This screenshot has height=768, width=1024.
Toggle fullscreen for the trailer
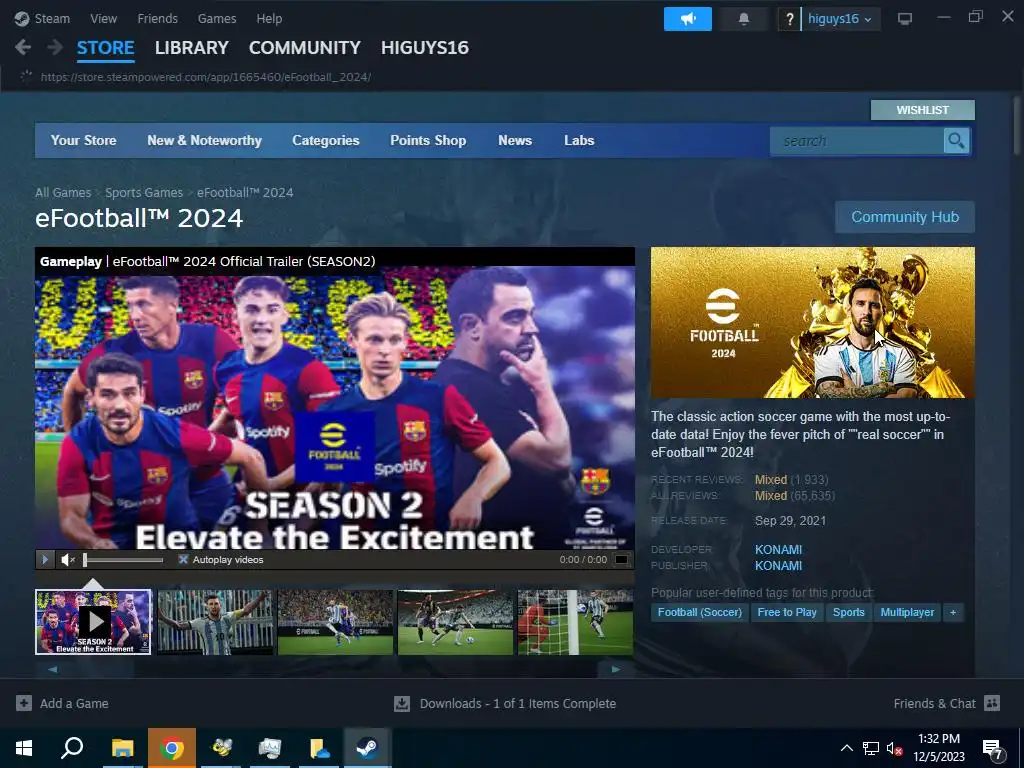(621, 560)
